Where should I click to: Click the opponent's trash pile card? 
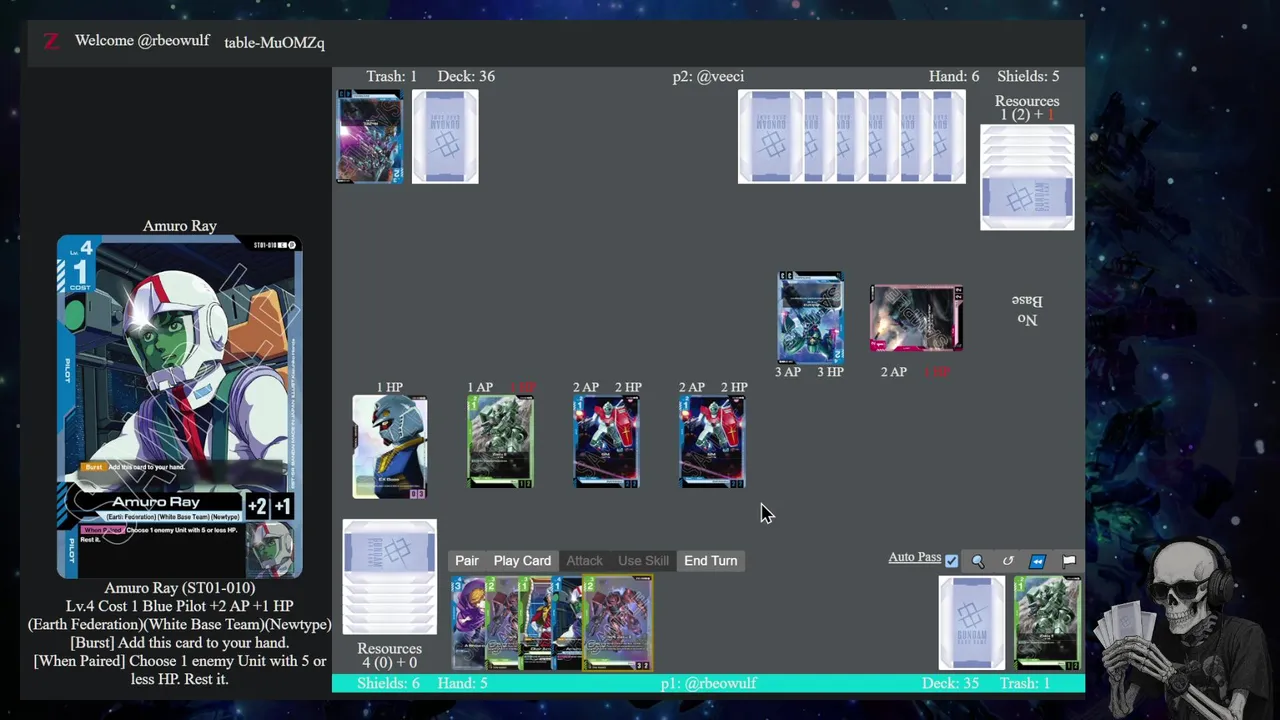[370, 137]
